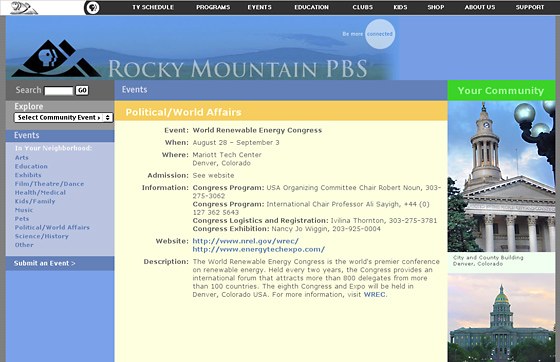Open the Programs menu item
Screen dimensions: 560x362
(x=213, y=7)
